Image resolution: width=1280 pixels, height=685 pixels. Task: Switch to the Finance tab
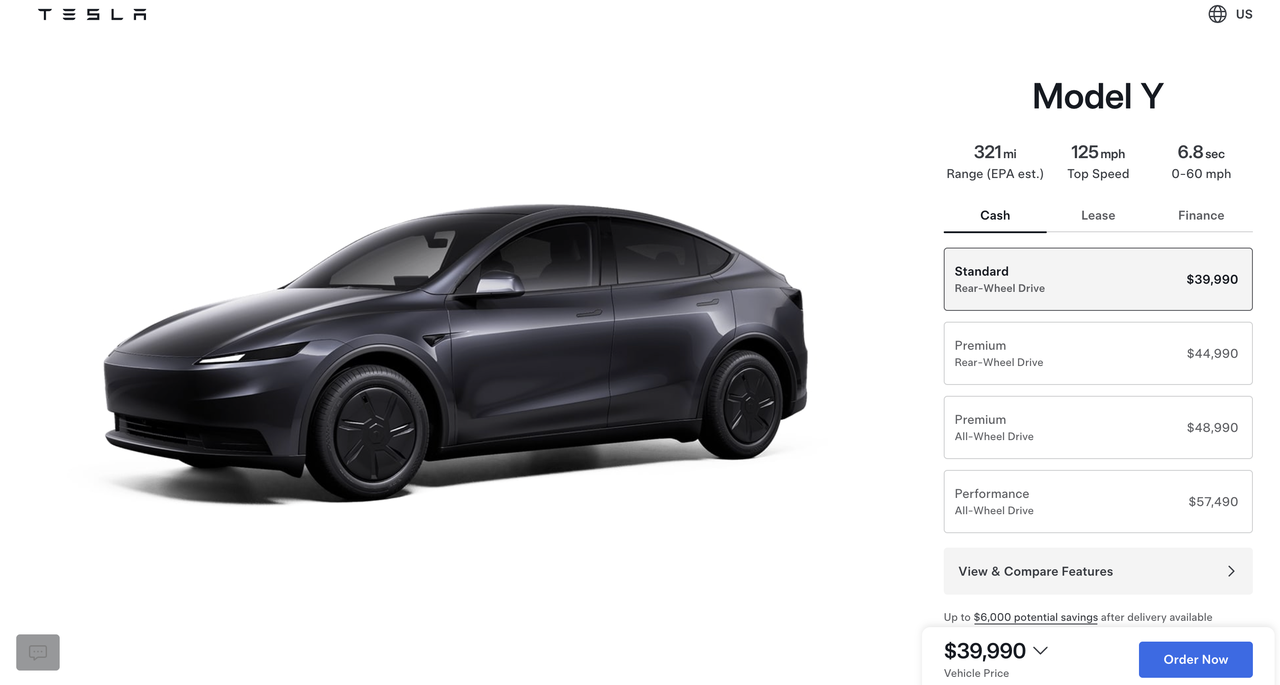[1201, 215]
